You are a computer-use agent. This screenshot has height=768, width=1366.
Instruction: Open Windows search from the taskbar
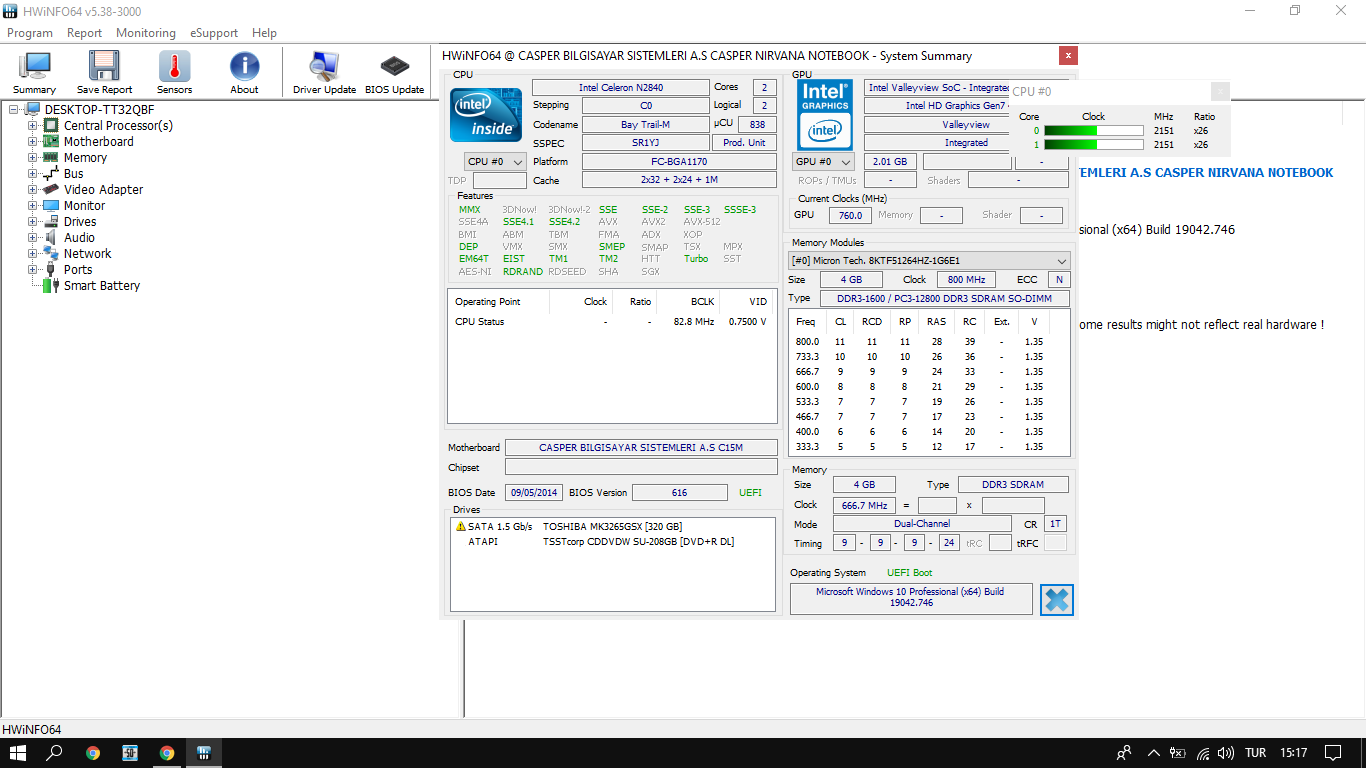click(55, 753)
